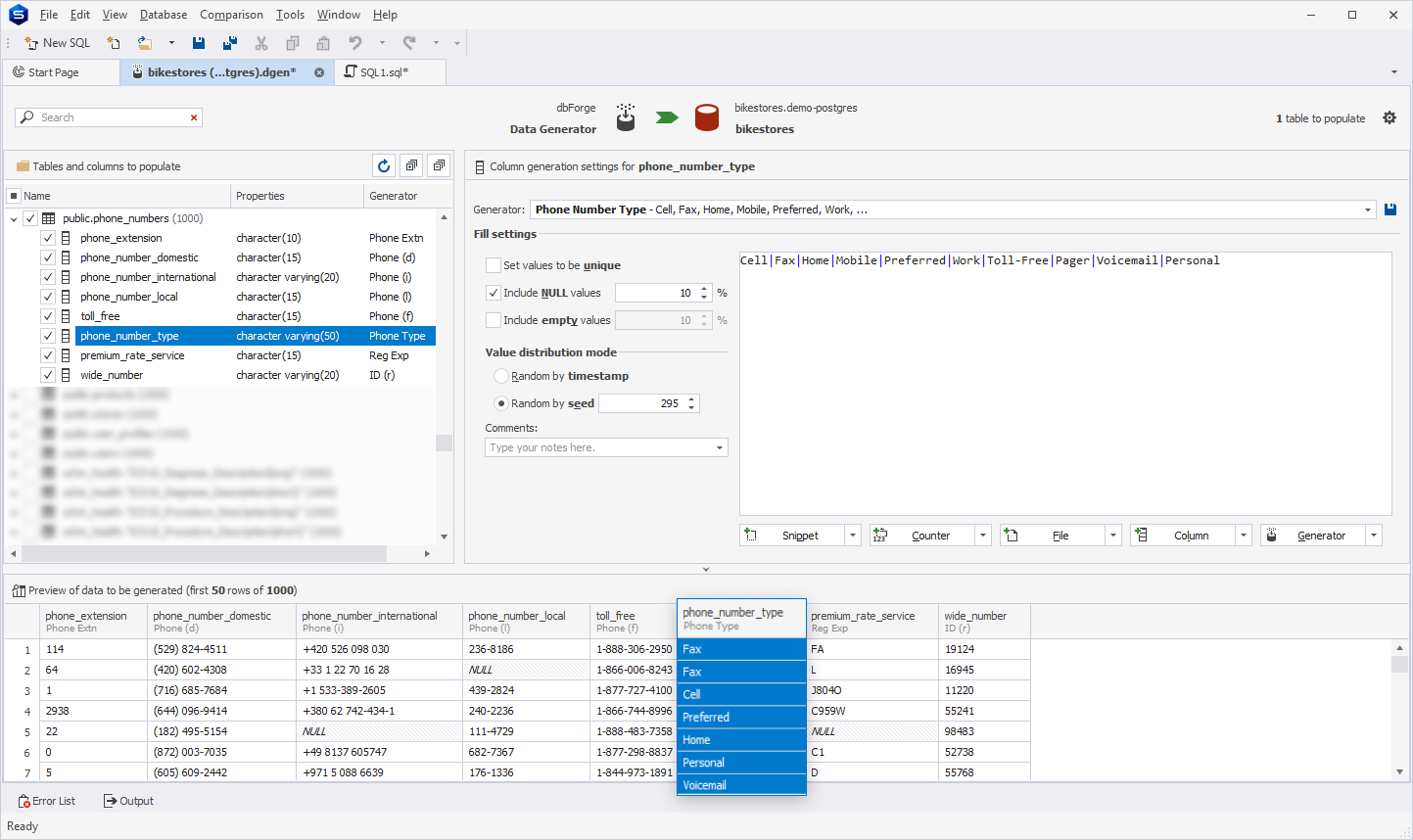The height and width of the screenshot is (840, 1413).
Task: Click the Counter button
Action: 922,536
